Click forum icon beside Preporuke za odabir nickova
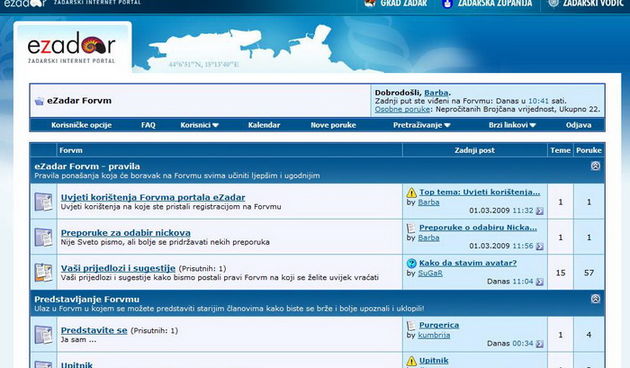Screen dimensions: 630x368 (x=43, y=237)
